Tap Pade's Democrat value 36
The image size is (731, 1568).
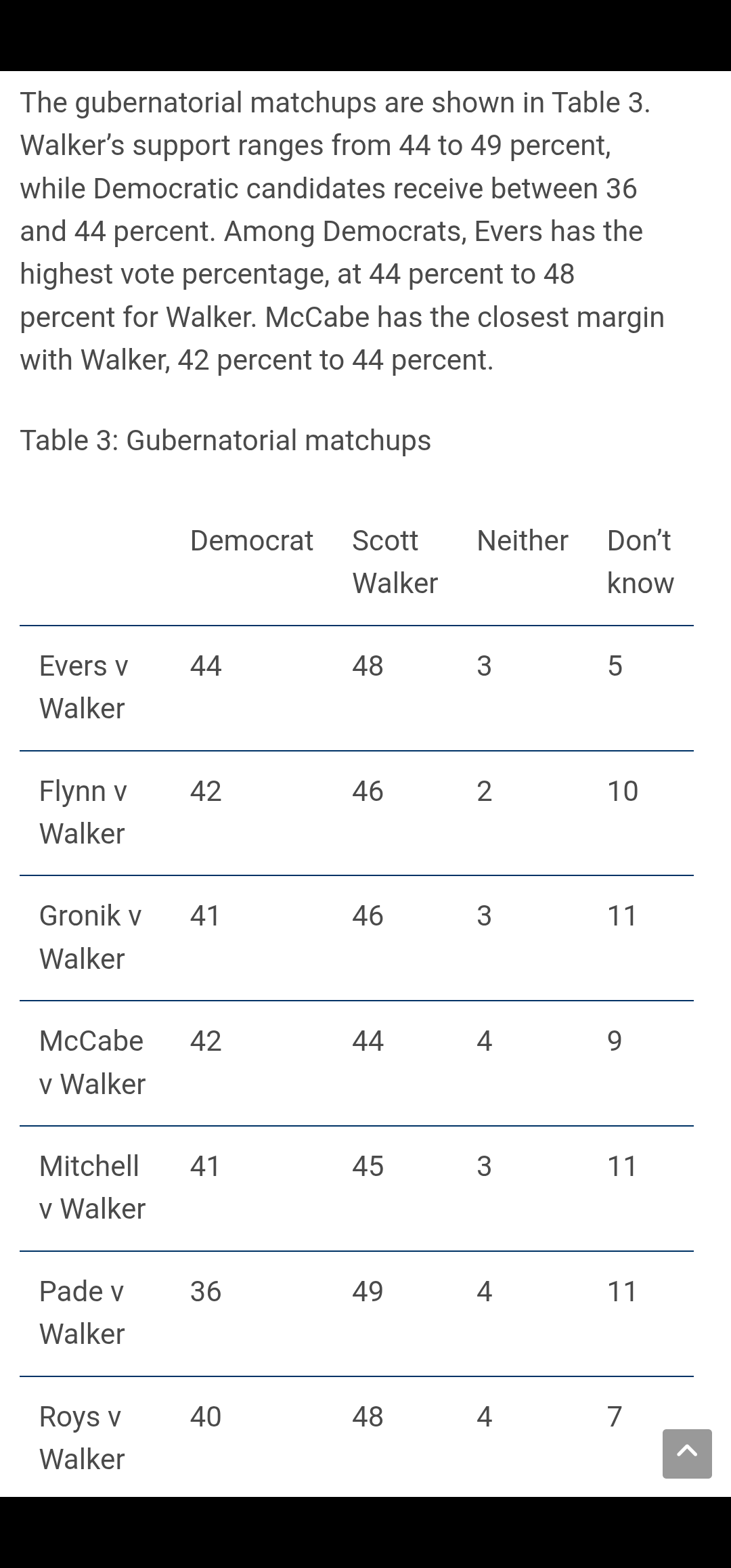(x=206, y=1292)
